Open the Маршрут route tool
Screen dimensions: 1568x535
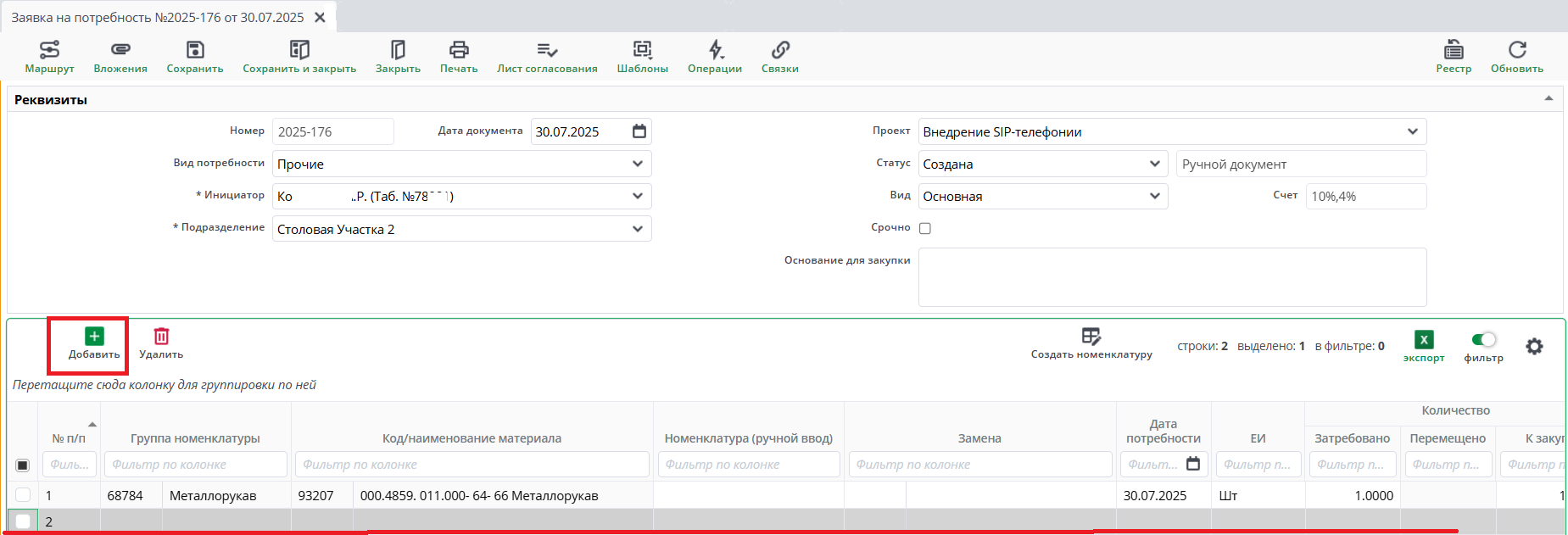pos(49,56)
